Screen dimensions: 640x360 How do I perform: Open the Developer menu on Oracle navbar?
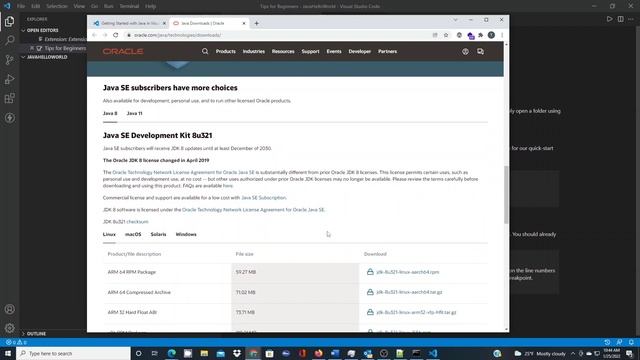pyautogui.click(x=360, y=51)
